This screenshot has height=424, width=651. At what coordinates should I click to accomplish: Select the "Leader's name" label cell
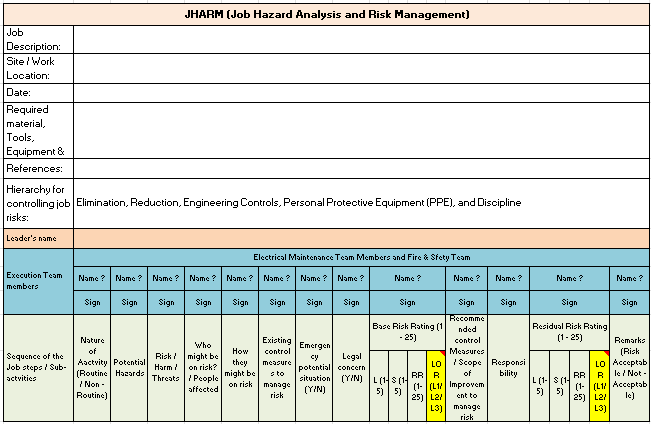pos(39,238)
